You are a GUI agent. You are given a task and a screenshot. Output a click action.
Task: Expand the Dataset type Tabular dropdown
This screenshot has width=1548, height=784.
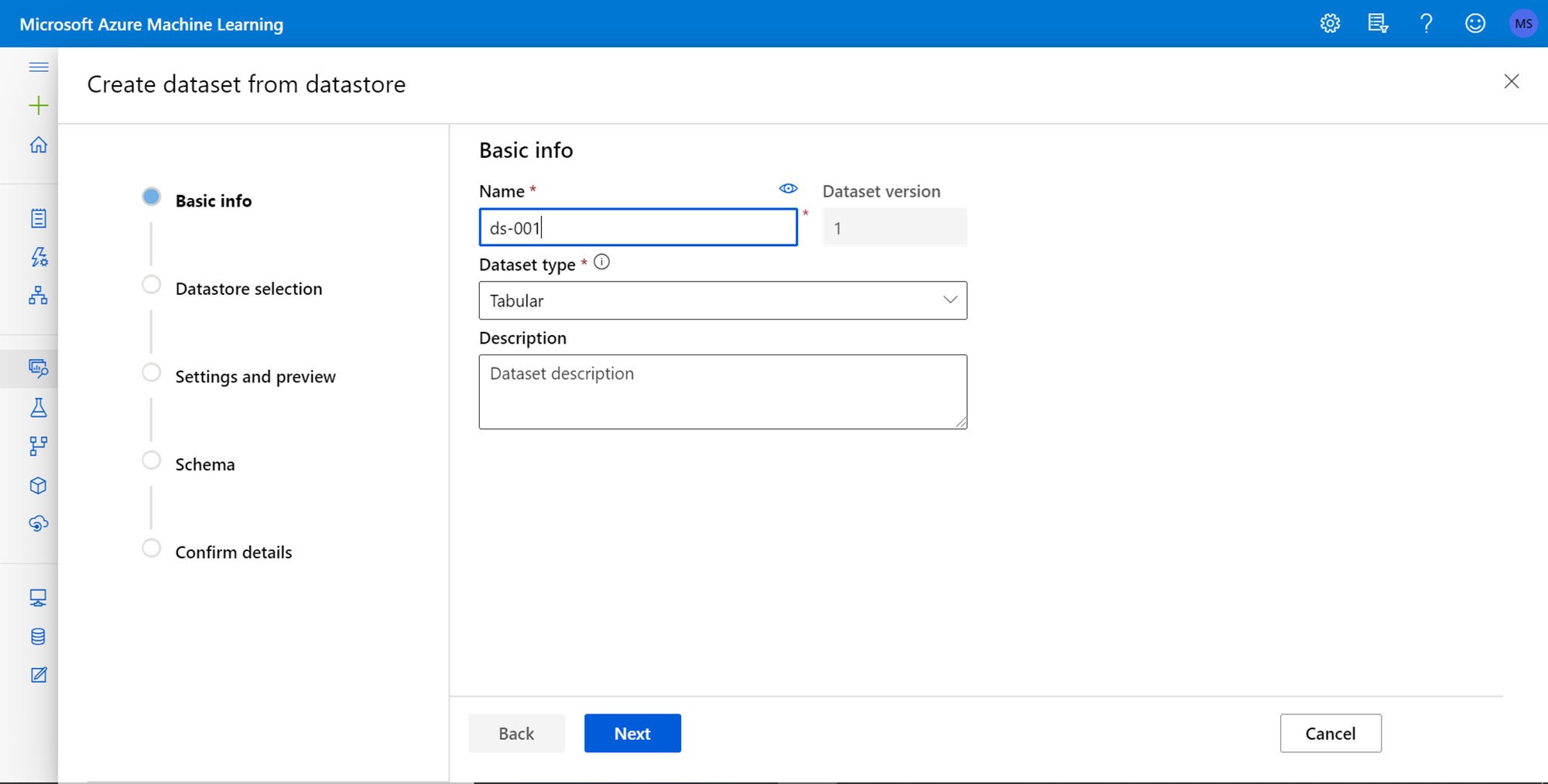click(x=722, y=300)
